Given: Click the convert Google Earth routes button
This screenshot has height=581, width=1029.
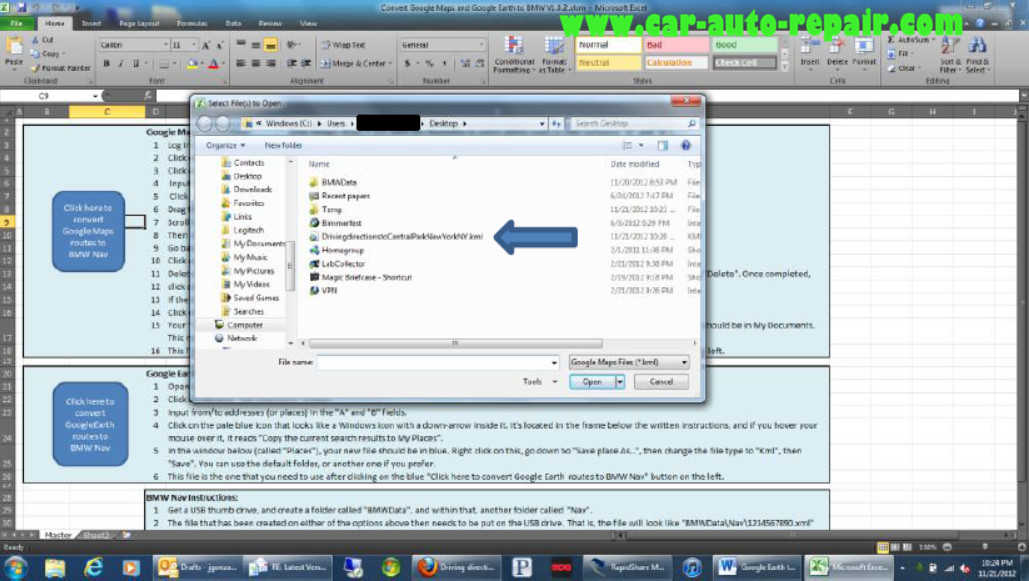Looking at the screenshot, I should (91, 424).
